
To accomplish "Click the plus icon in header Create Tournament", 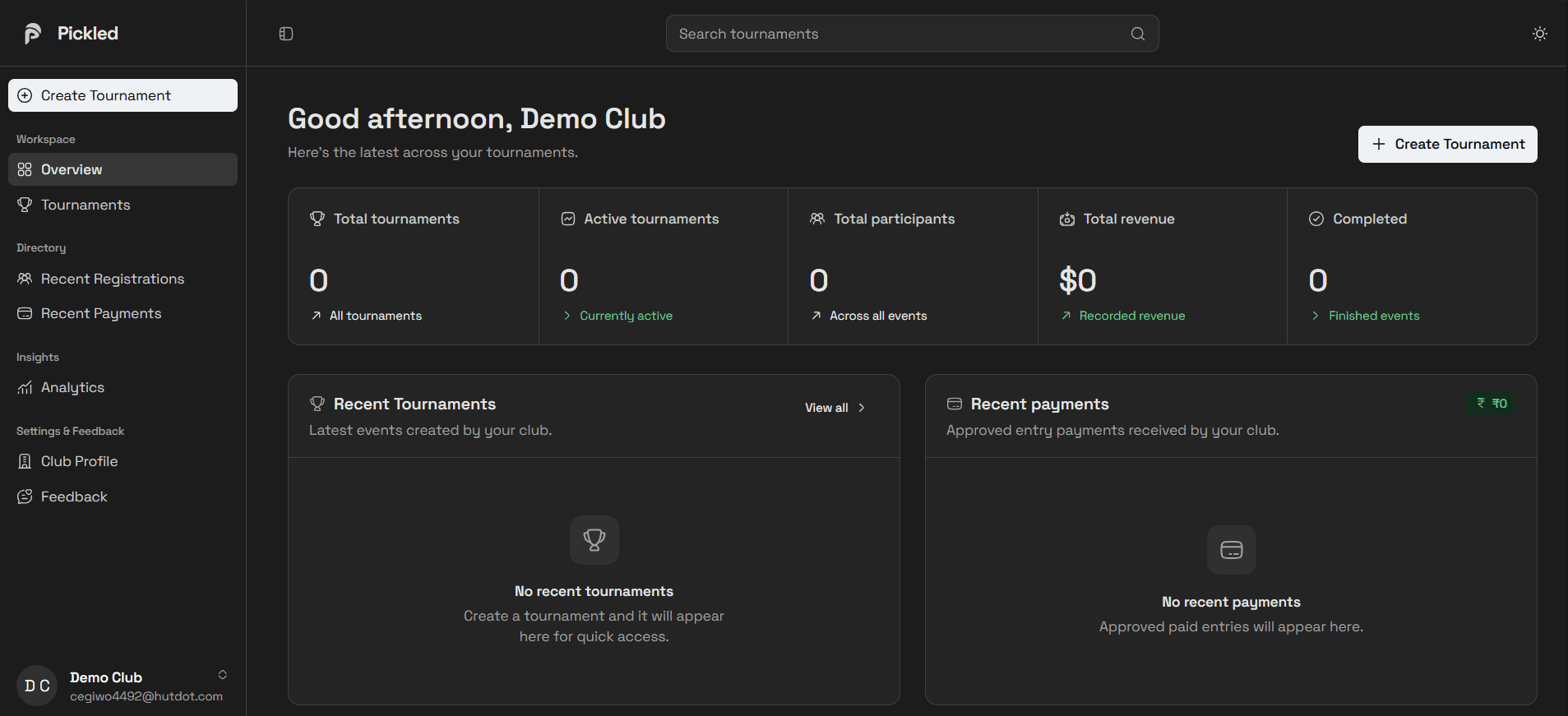I will (1379, 144).
